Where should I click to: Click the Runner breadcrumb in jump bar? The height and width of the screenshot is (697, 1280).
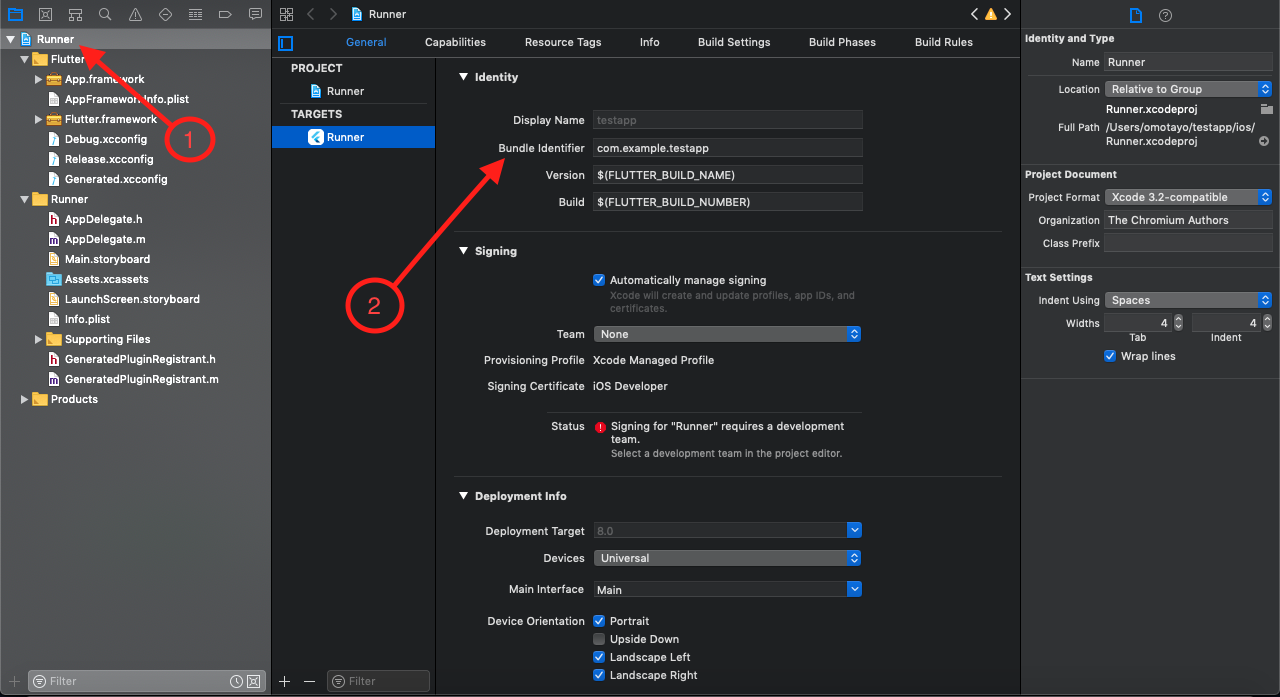pos(378,14)
